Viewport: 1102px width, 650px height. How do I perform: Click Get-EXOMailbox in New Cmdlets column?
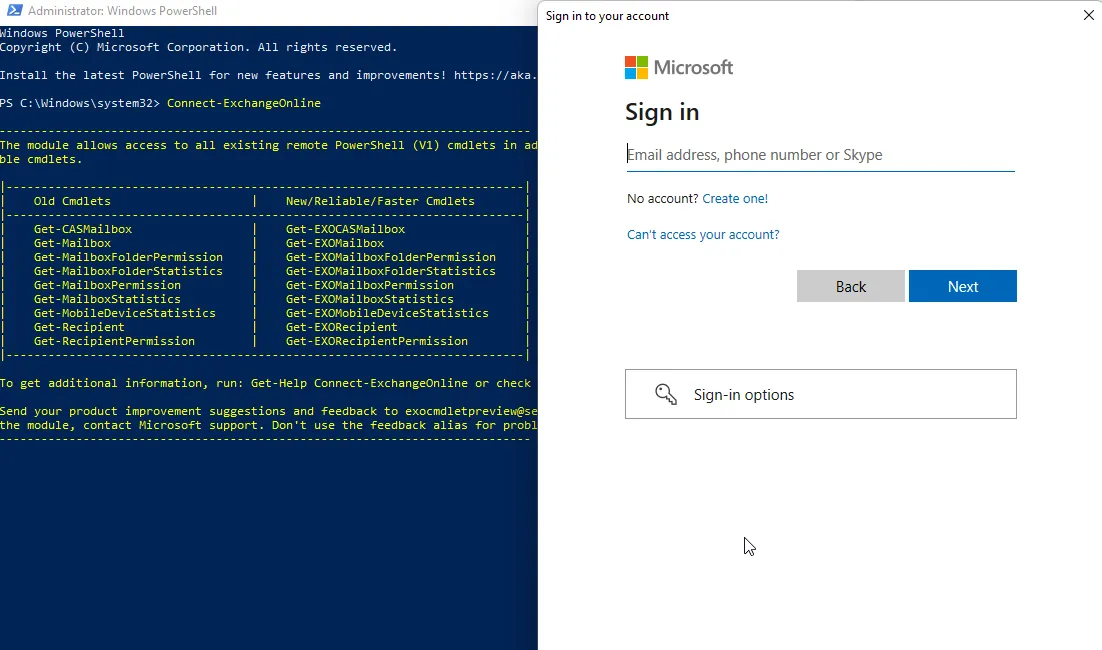tap(335, 243)
